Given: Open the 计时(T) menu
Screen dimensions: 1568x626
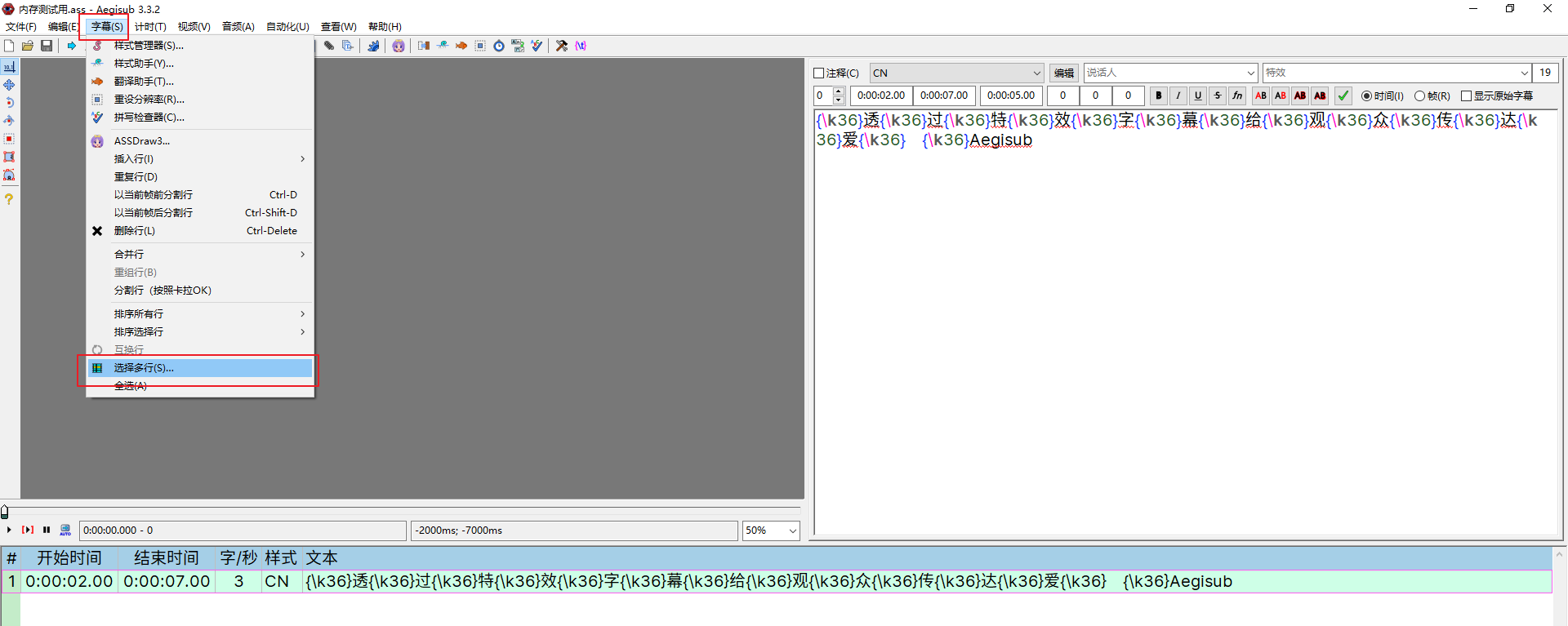Looking at the screenshot, I should [150, 27].
